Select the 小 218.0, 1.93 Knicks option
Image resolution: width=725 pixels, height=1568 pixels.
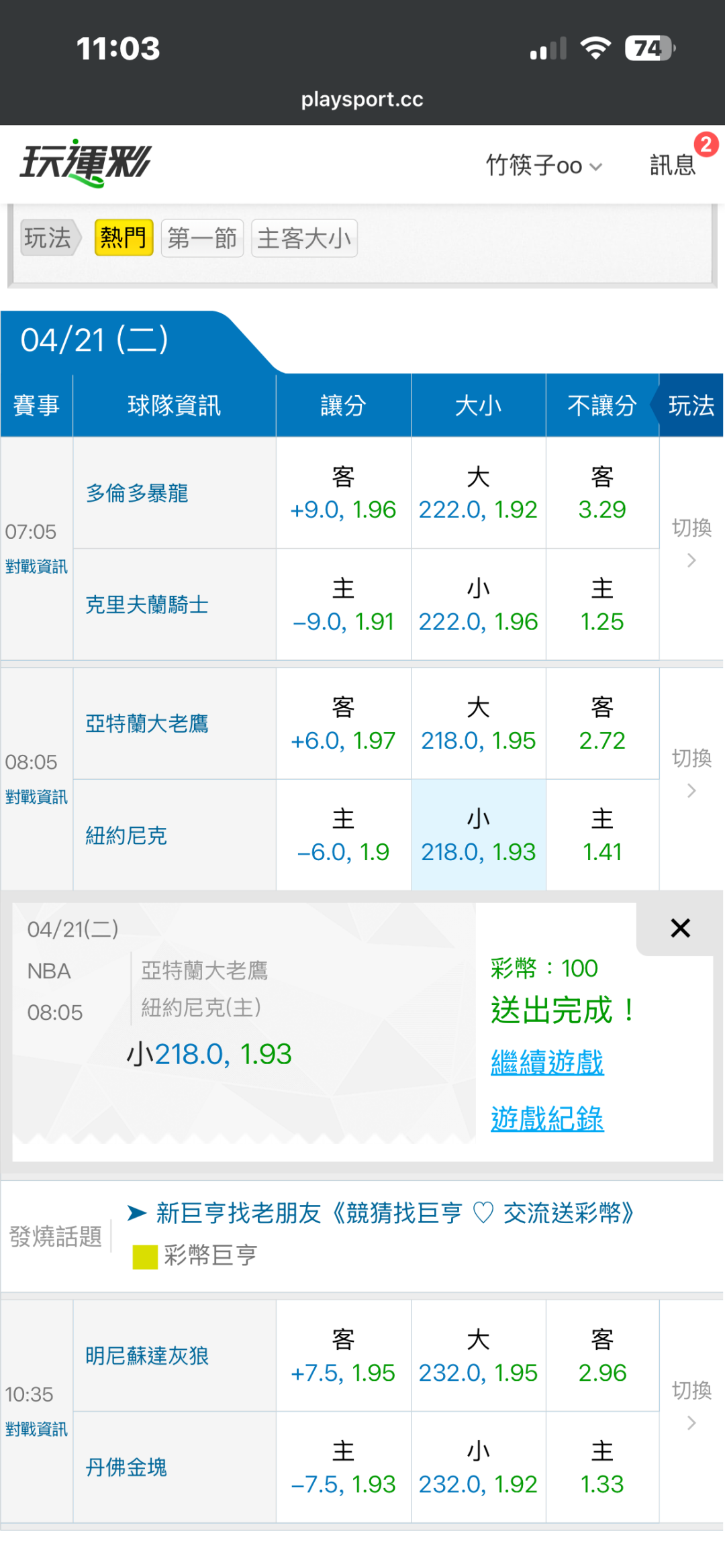478,835
